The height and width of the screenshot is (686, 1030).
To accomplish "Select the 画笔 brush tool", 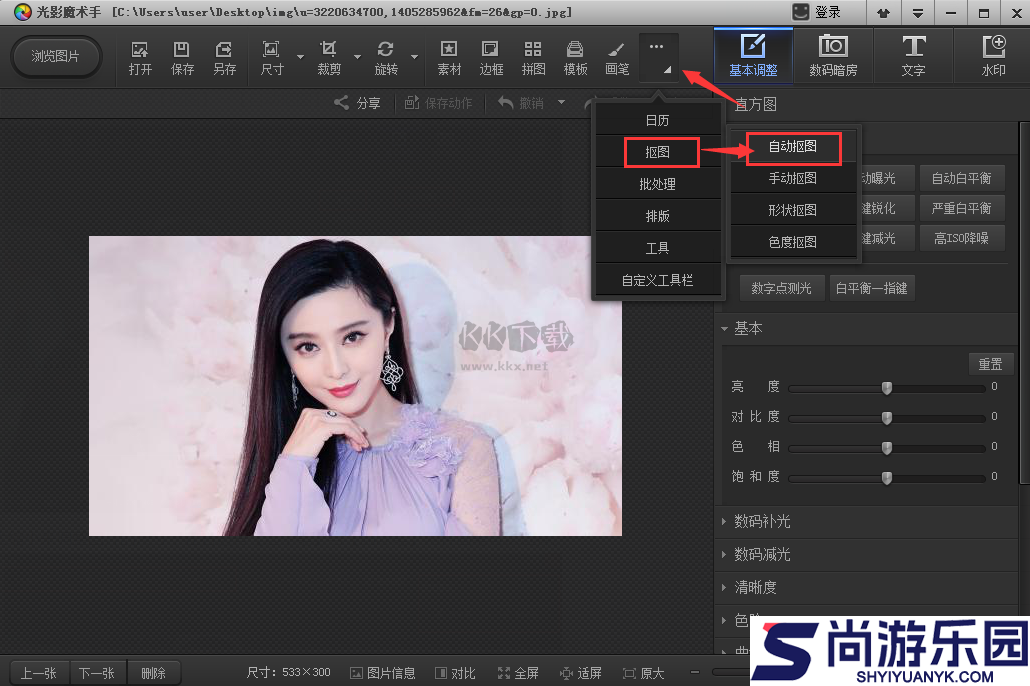I will [617, 58].
